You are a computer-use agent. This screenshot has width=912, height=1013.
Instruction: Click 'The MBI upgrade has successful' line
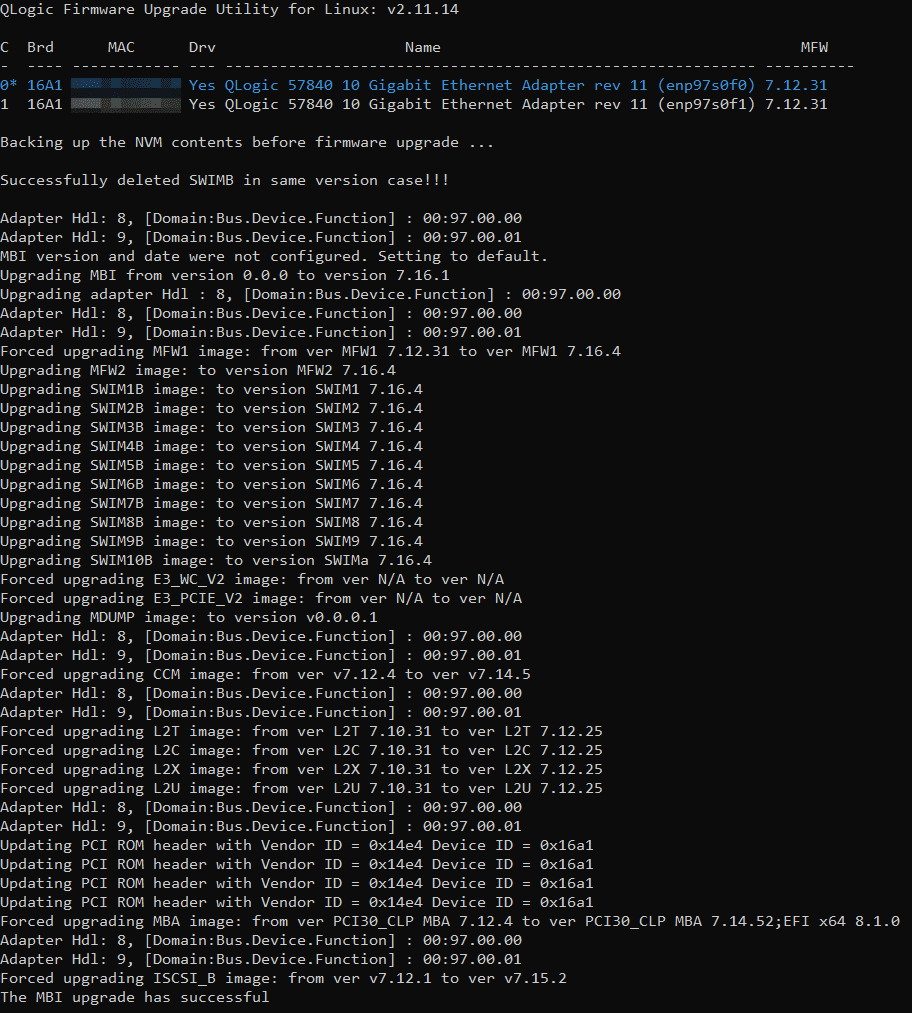(134, 997)
